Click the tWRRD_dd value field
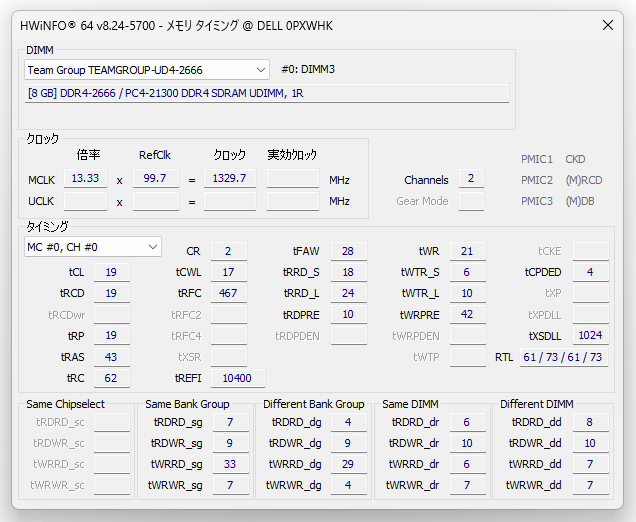 (x=591, y=464)
